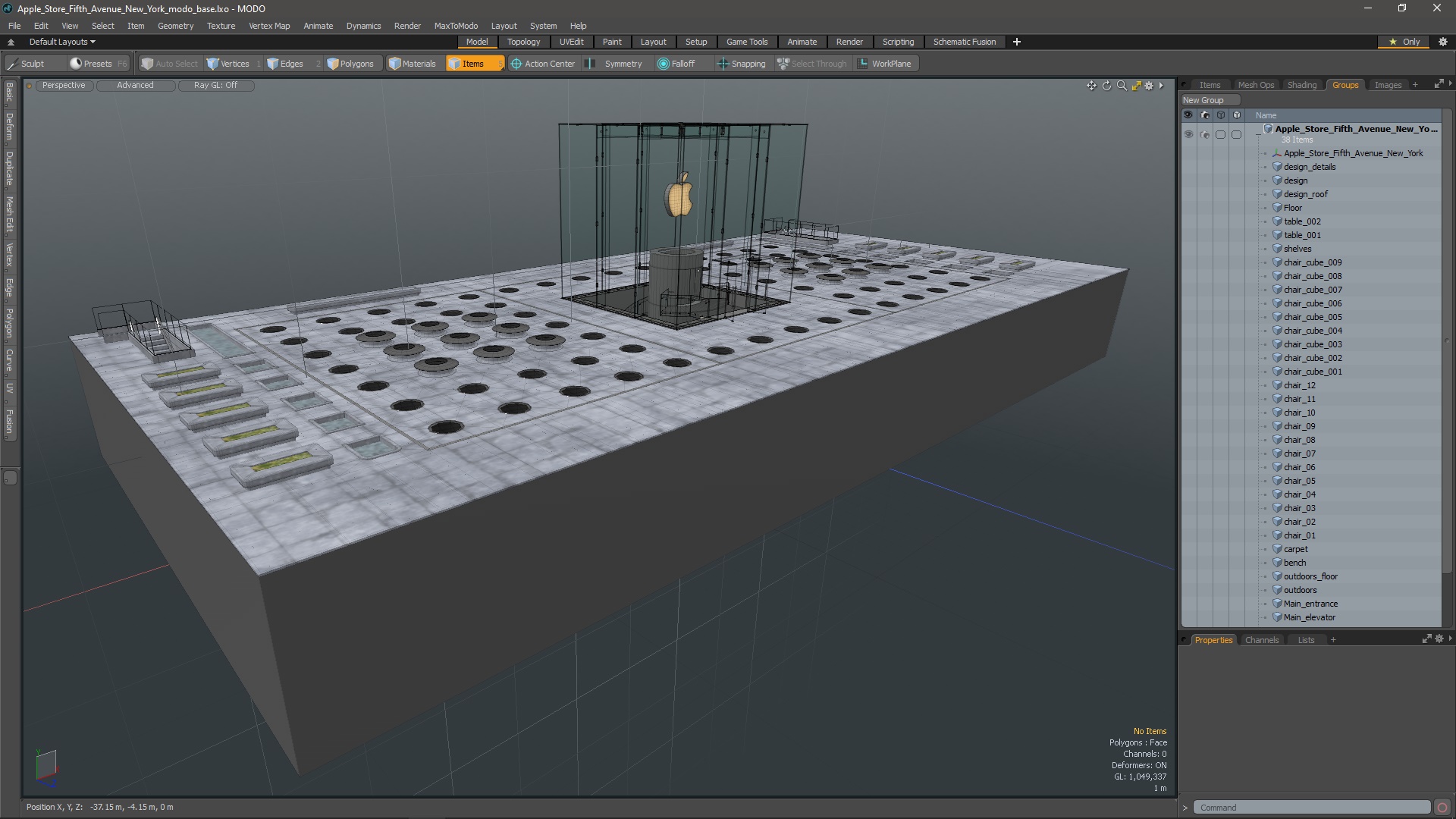Add a new tab beside Lists
1456x819 pixels.
click(x=1332, y=640)
